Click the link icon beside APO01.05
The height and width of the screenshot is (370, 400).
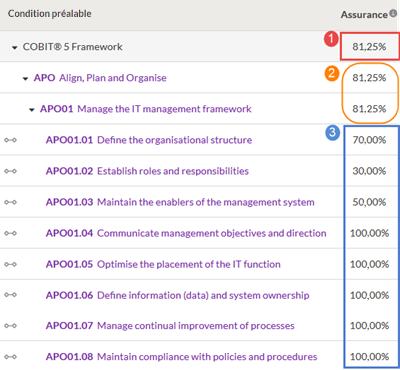[x=10, y=264]
